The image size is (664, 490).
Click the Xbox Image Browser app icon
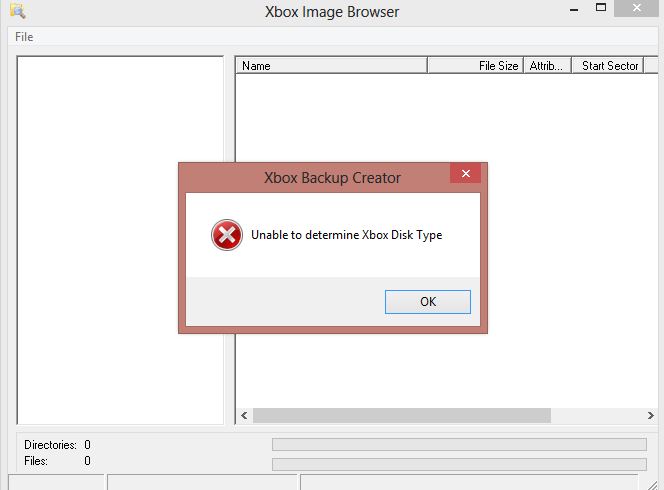[17, 11]
